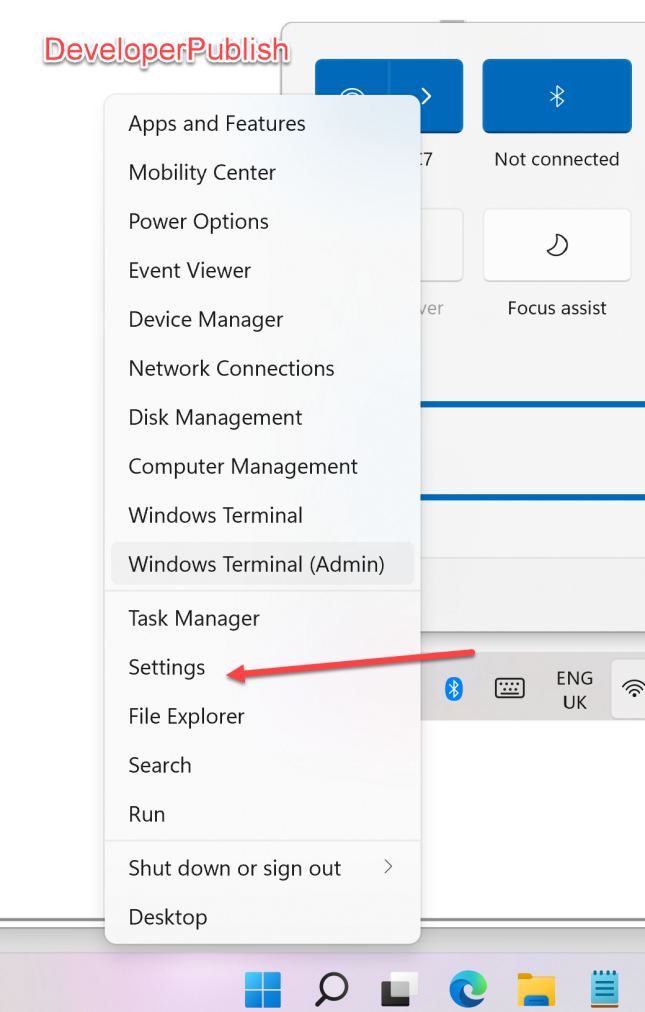The width and height of the screenshot is (645, 1012).
Task: Open Task View on the taskbar
Action: coord(398,990)
